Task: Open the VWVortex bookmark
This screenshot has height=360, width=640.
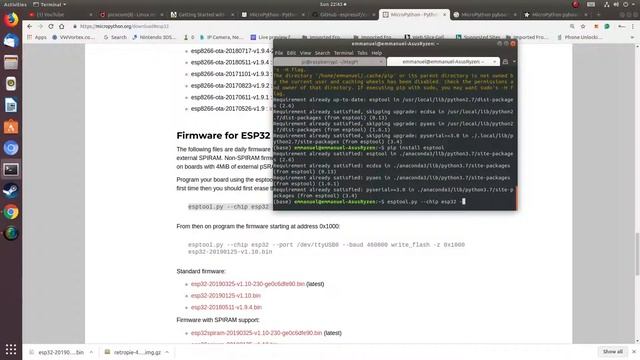Action: coord(73,37)
